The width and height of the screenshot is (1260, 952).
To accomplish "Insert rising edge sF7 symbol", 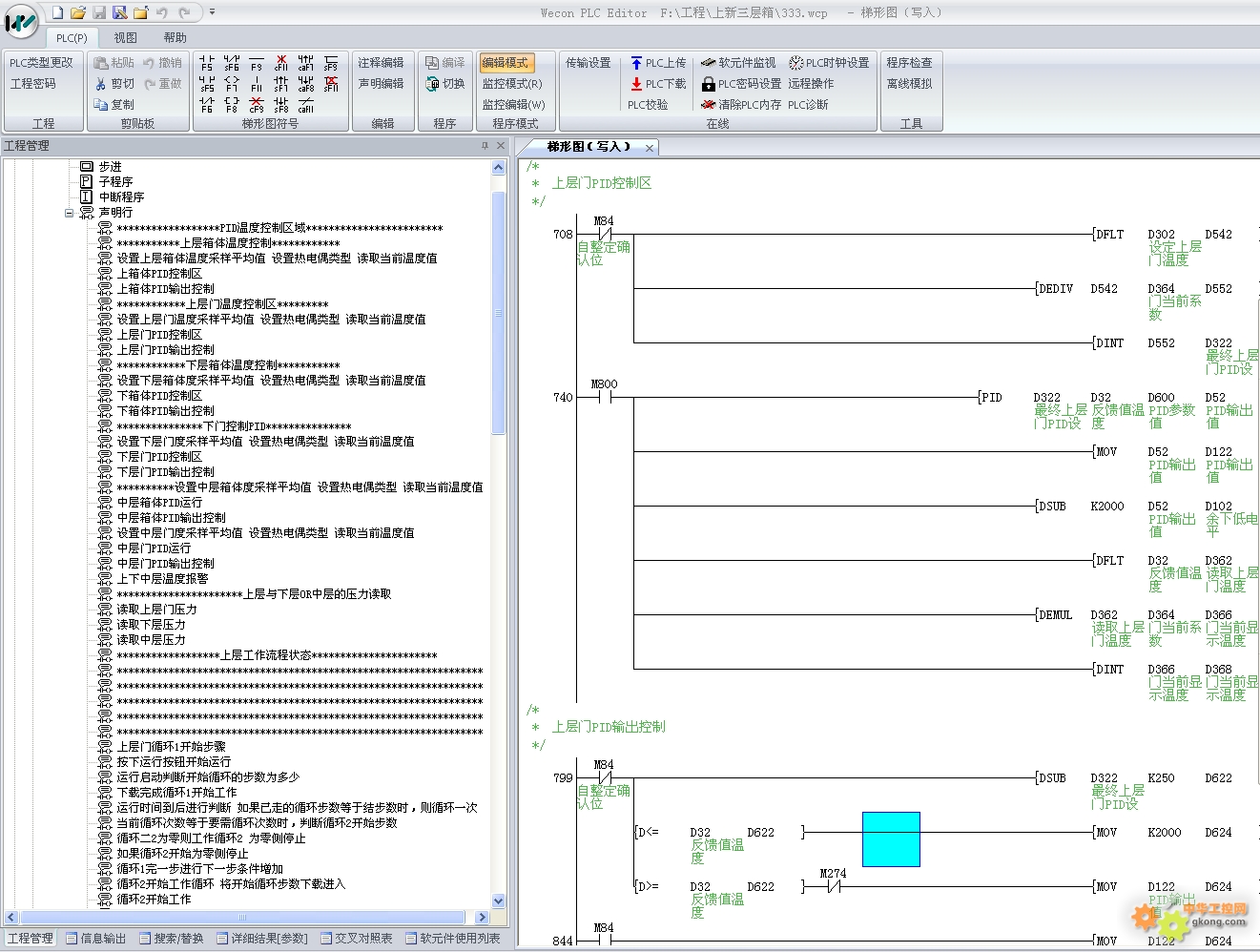I will point(281,84).
